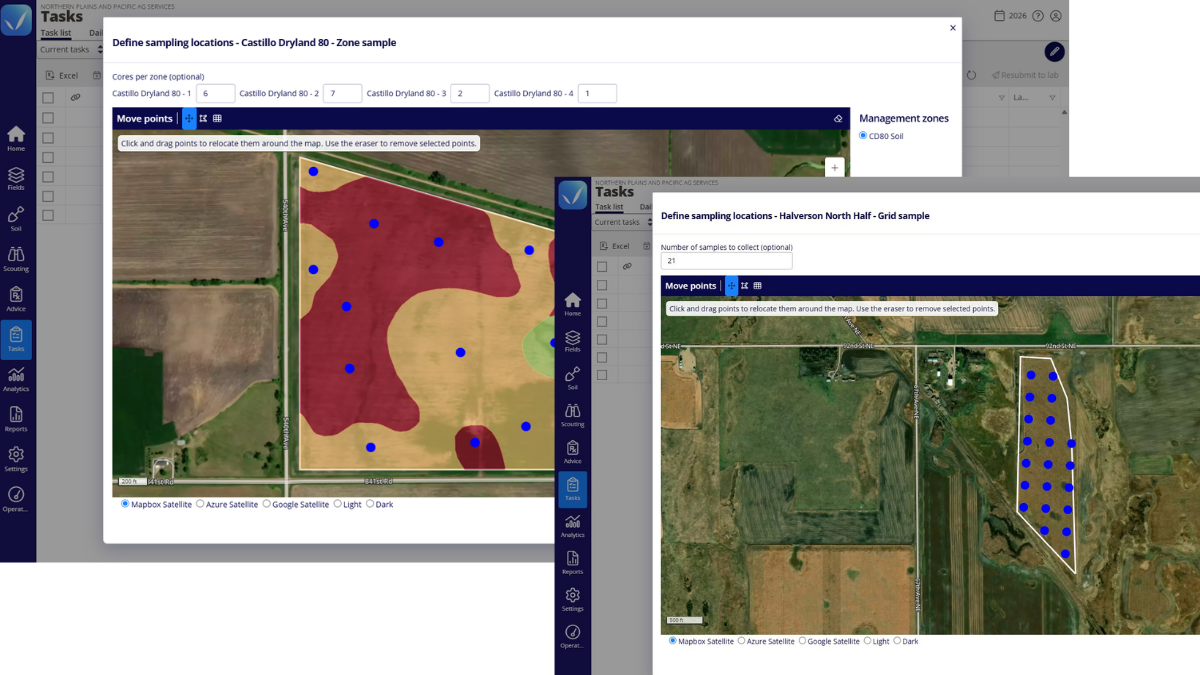1200x675 pixels.
Task: Click the grid tool on Halverson map toolbar
Action: tap(758, 286)
